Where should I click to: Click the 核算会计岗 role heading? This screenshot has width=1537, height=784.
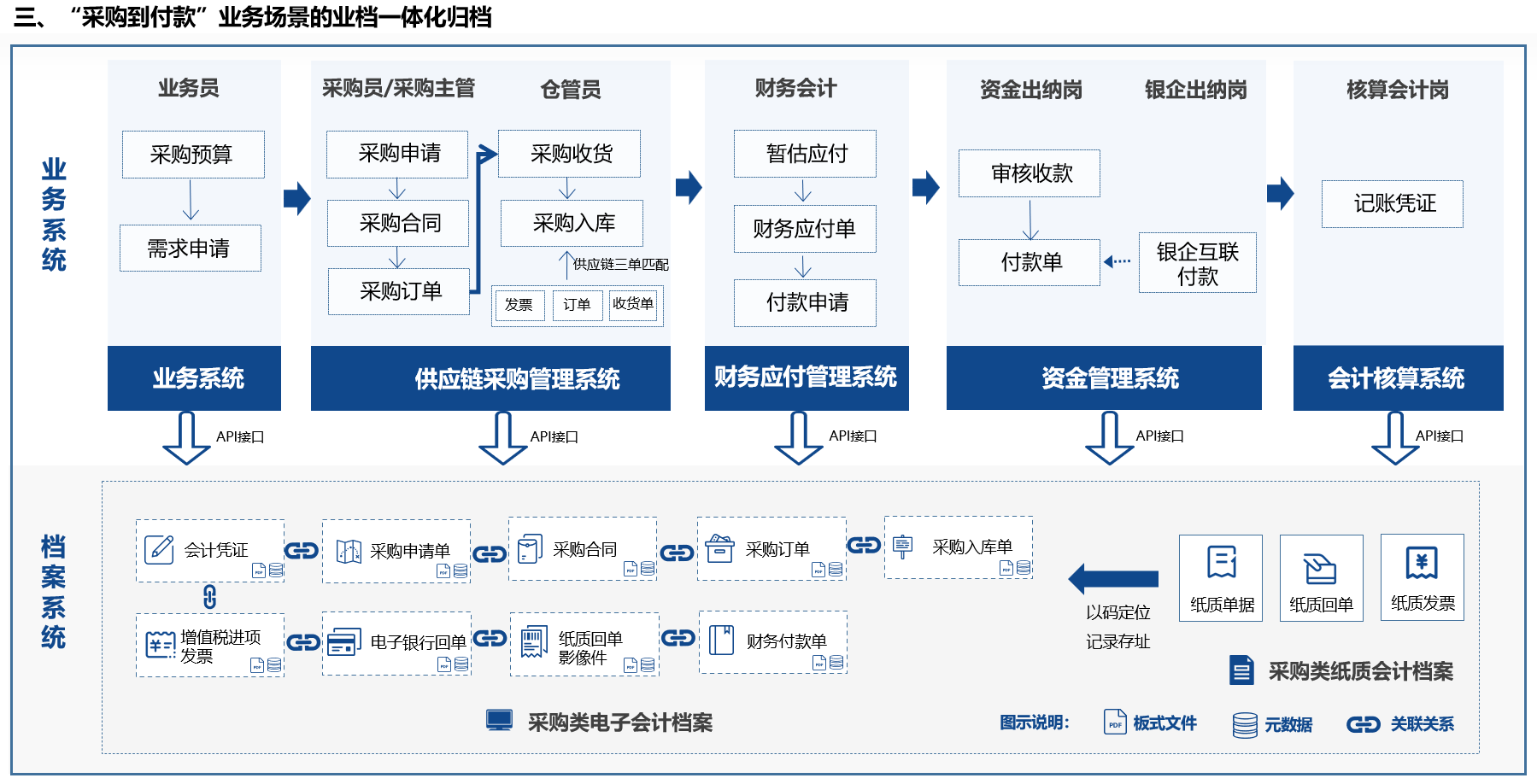(1398, 90)
